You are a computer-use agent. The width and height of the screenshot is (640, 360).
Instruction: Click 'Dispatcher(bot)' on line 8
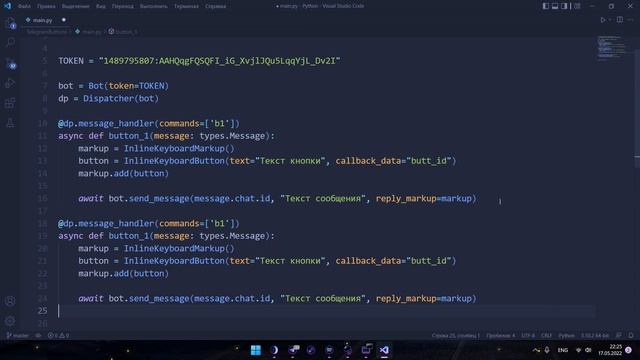pos(121,98)
